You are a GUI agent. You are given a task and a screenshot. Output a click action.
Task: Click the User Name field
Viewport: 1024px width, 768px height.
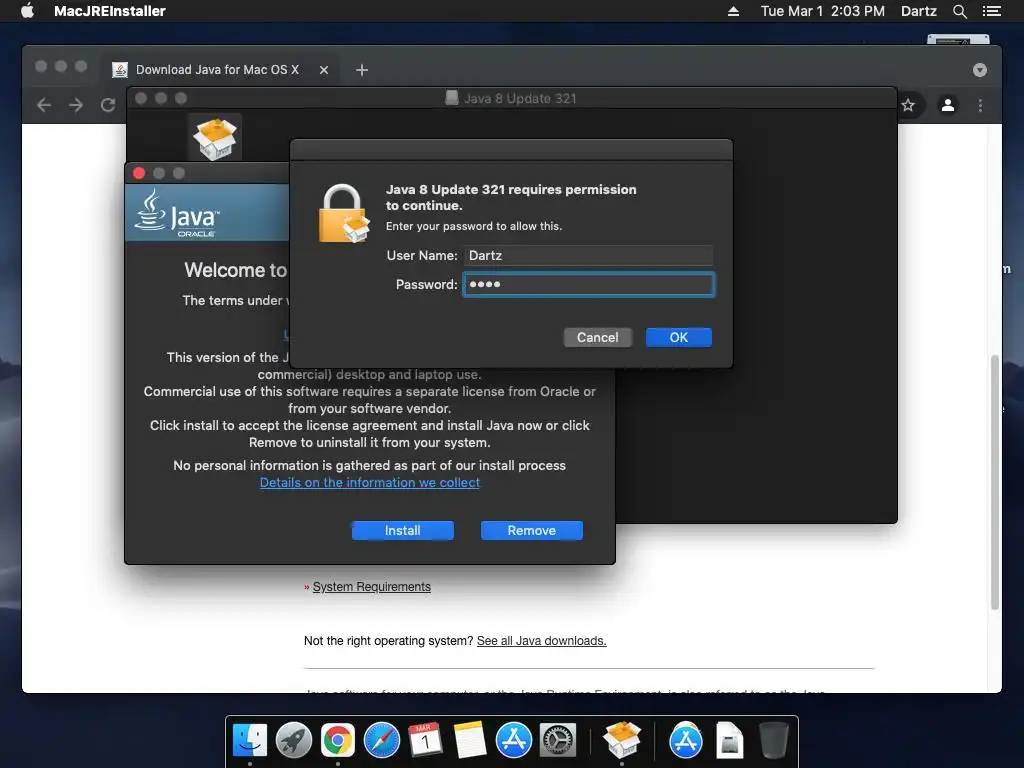coord(588,255)
